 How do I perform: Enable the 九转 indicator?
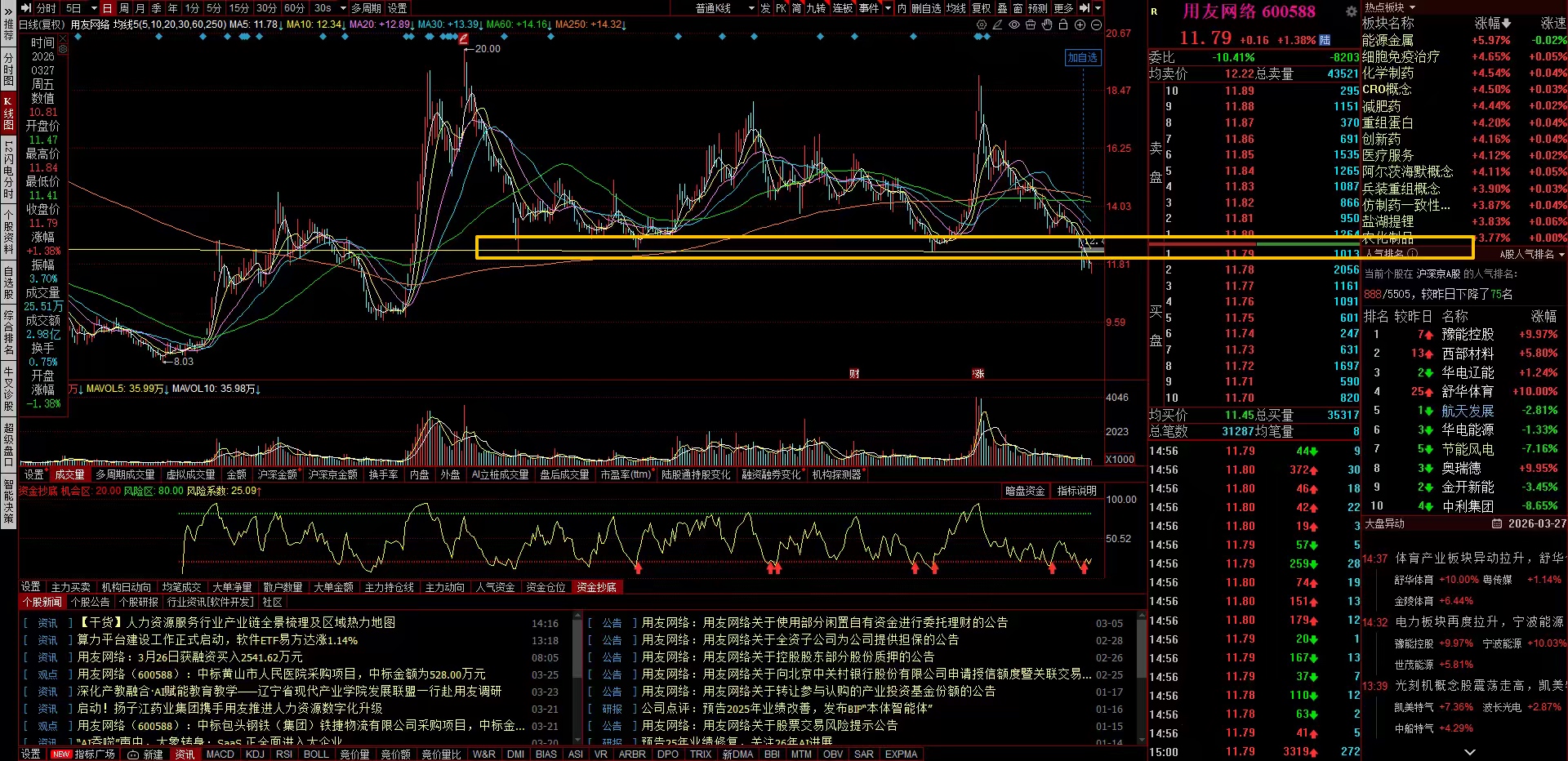point(816,8)
